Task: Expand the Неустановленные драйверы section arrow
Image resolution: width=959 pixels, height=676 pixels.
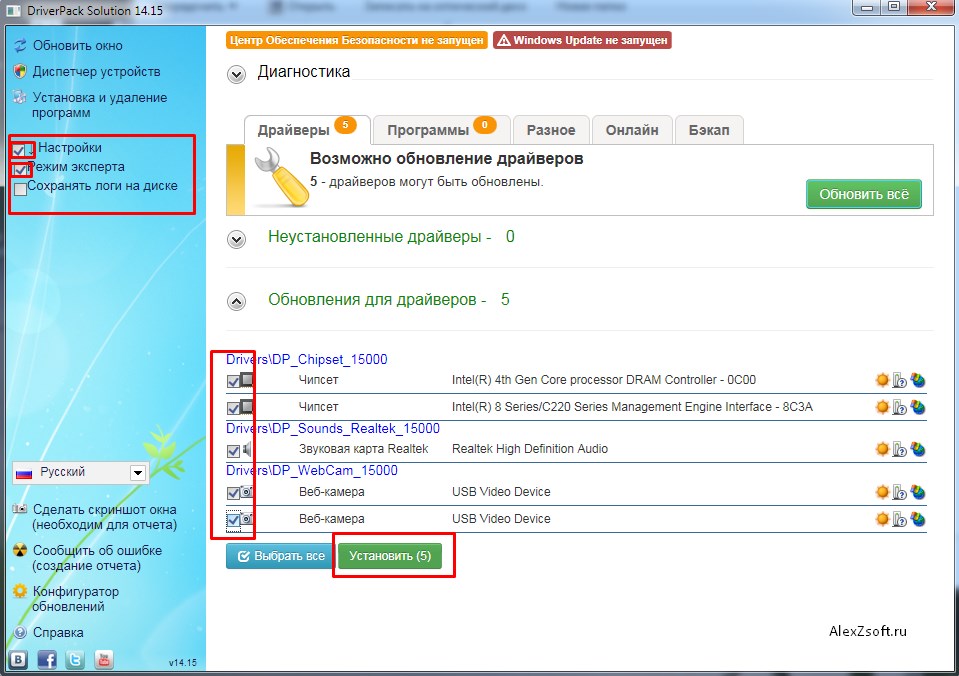Action: click(x=236, y=239)
